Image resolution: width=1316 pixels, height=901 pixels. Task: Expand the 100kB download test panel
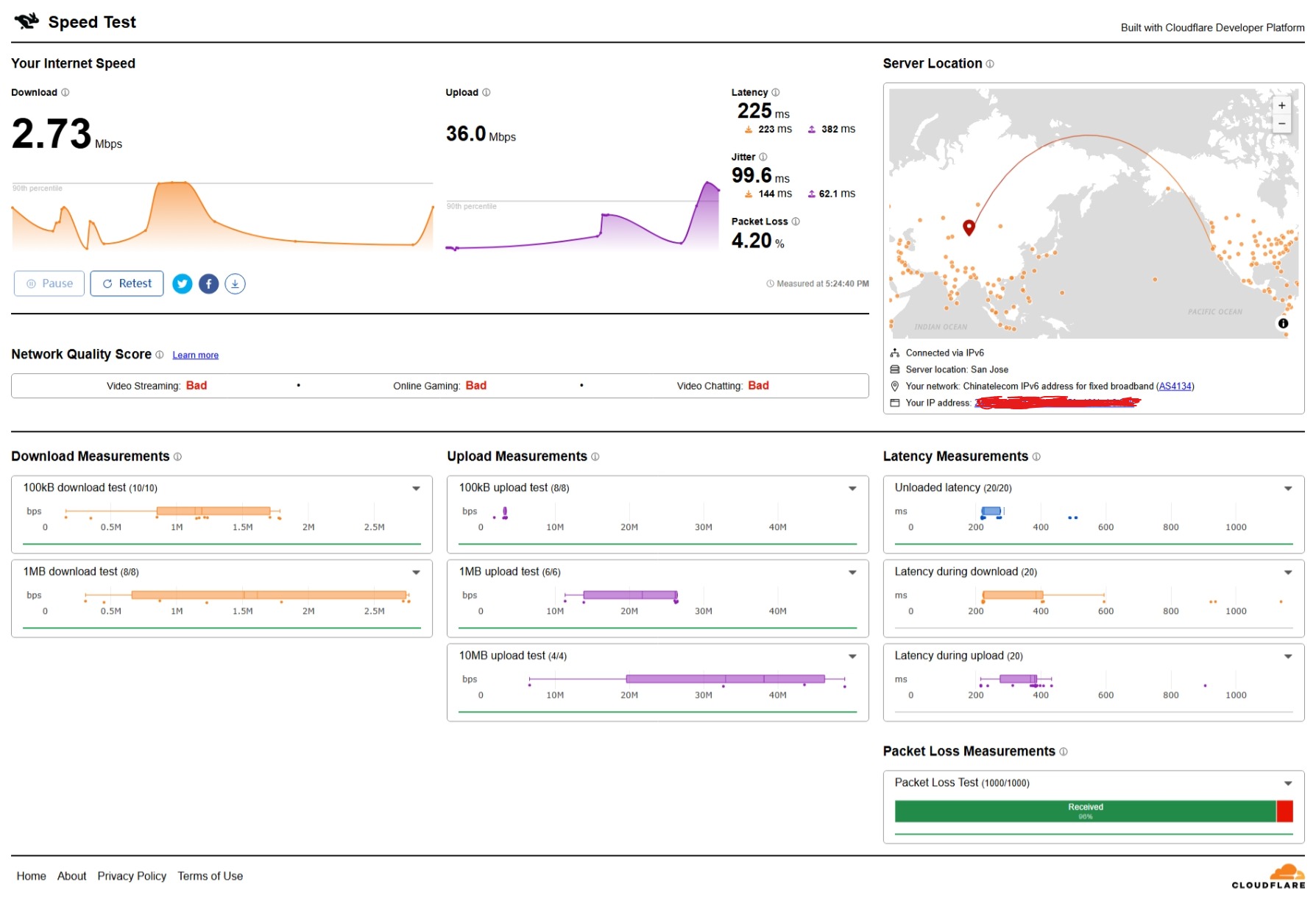point(416,488)
